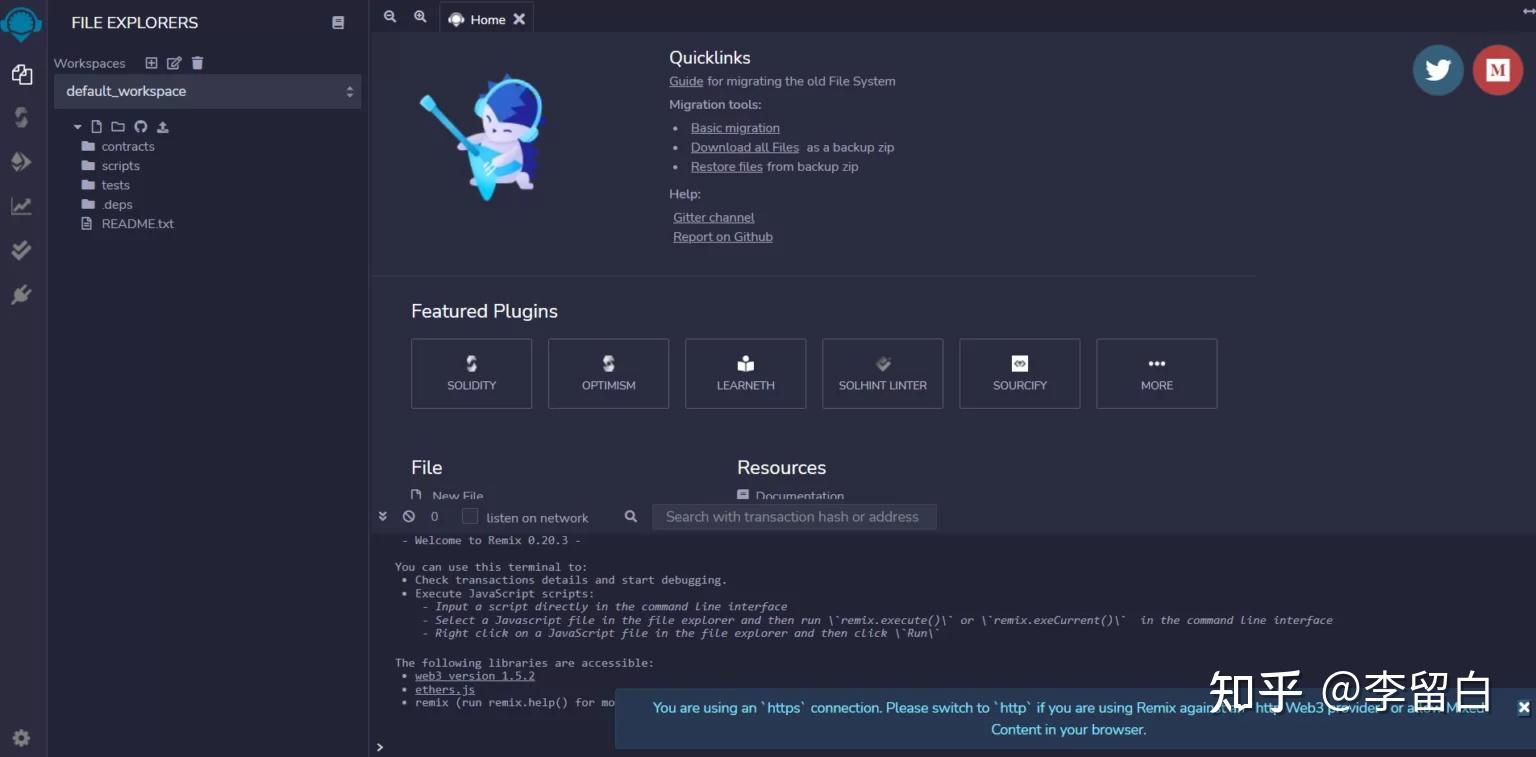Open the Debugger panel
The height and width of the screenshot is (757, 1536).
click(x=21, y=294)
